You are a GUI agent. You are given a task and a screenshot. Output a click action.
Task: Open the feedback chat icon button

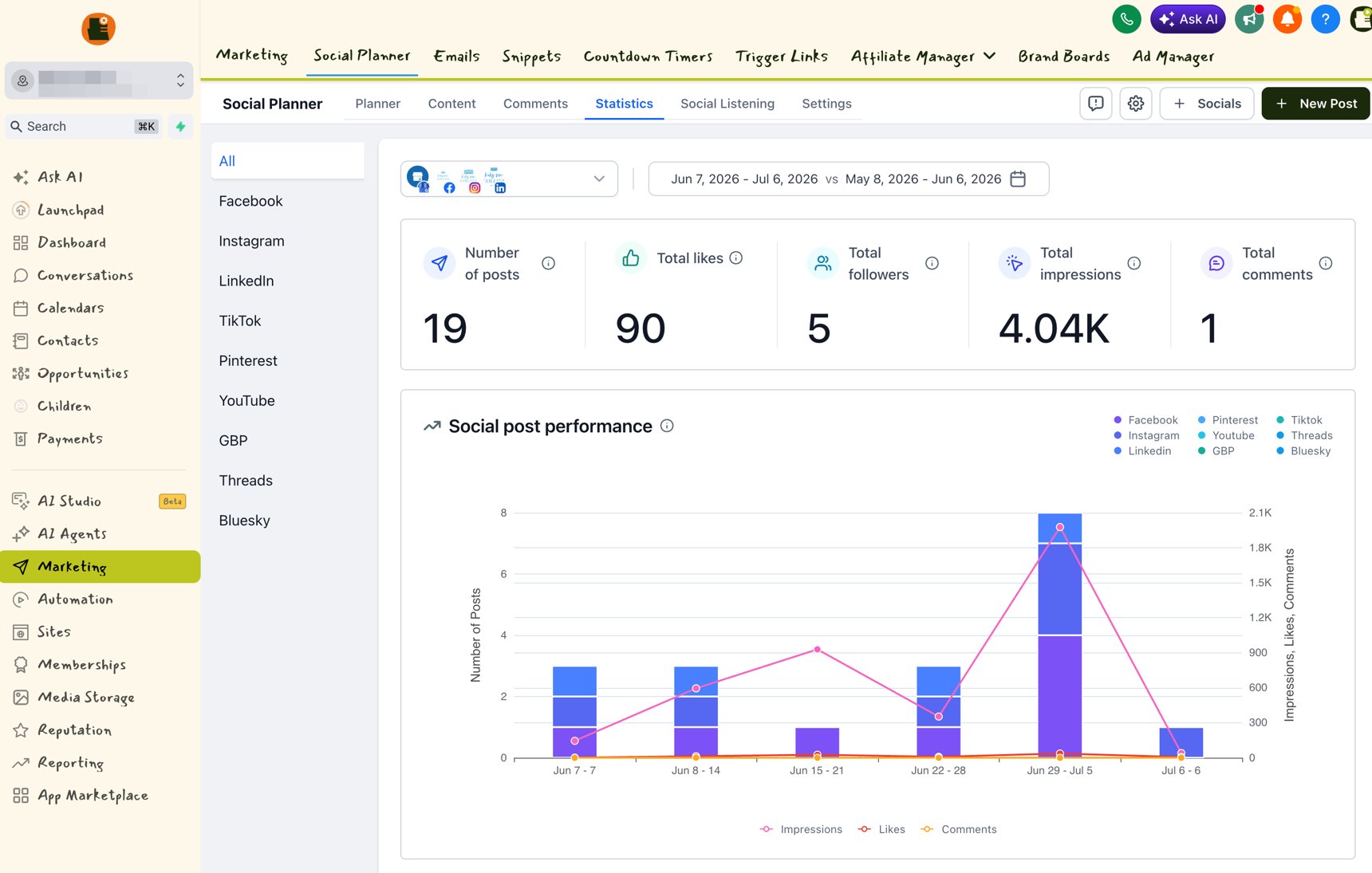1095,104
